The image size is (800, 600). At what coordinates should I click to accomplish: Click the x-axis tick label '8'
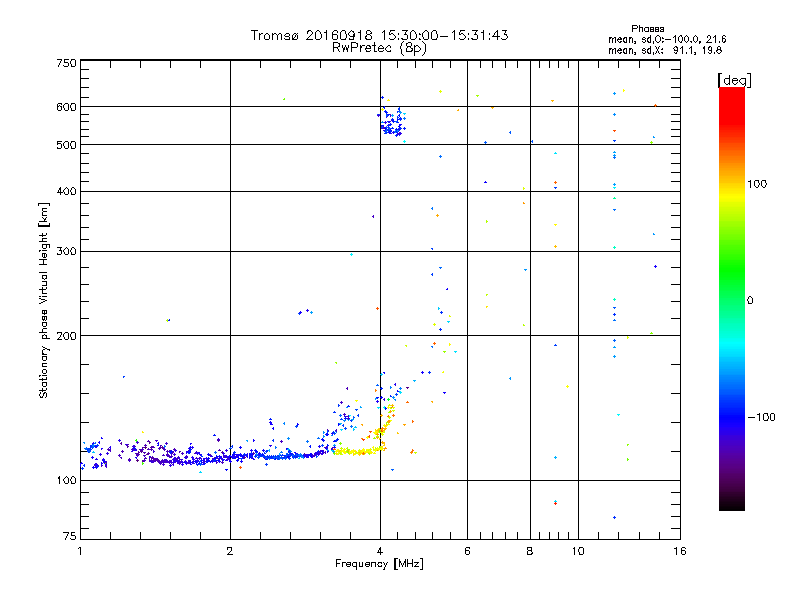[530, 551]
